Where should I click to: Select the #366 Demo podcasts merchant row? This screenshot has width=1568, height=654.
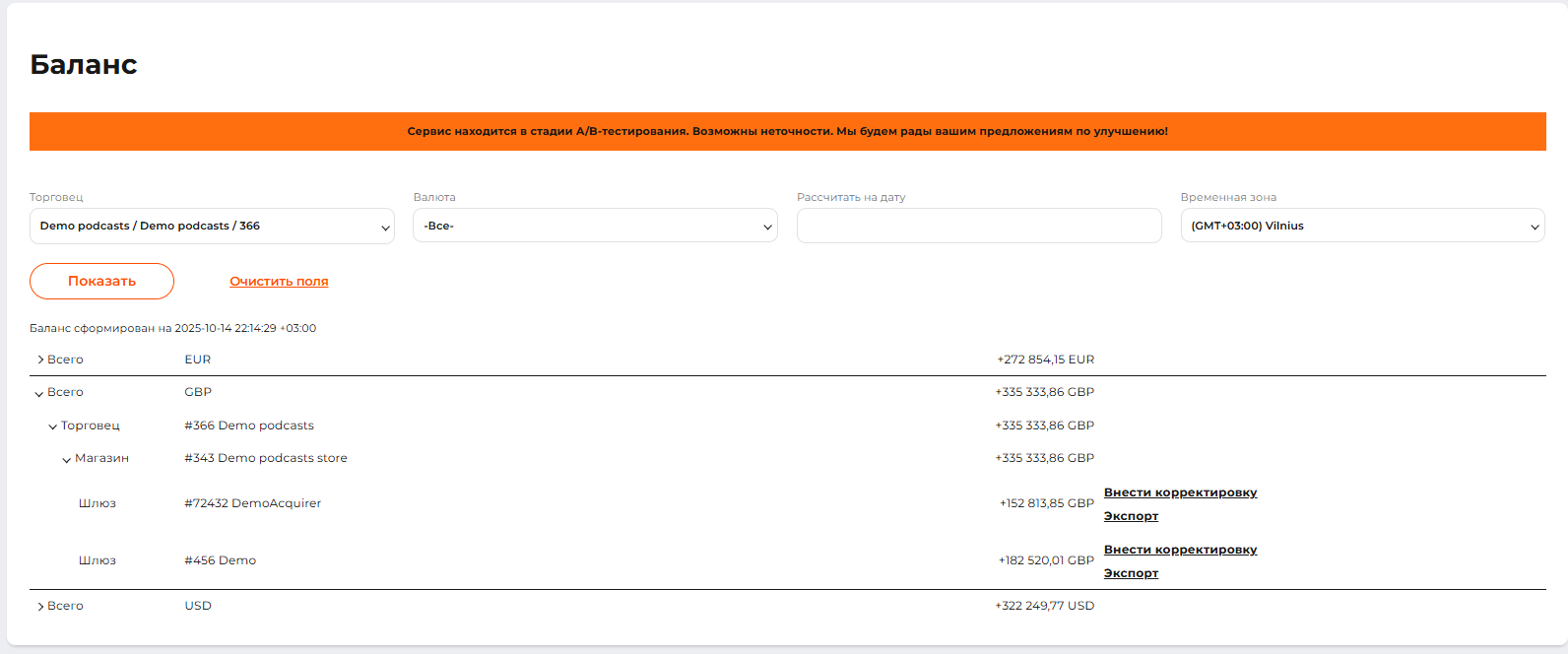249,425
